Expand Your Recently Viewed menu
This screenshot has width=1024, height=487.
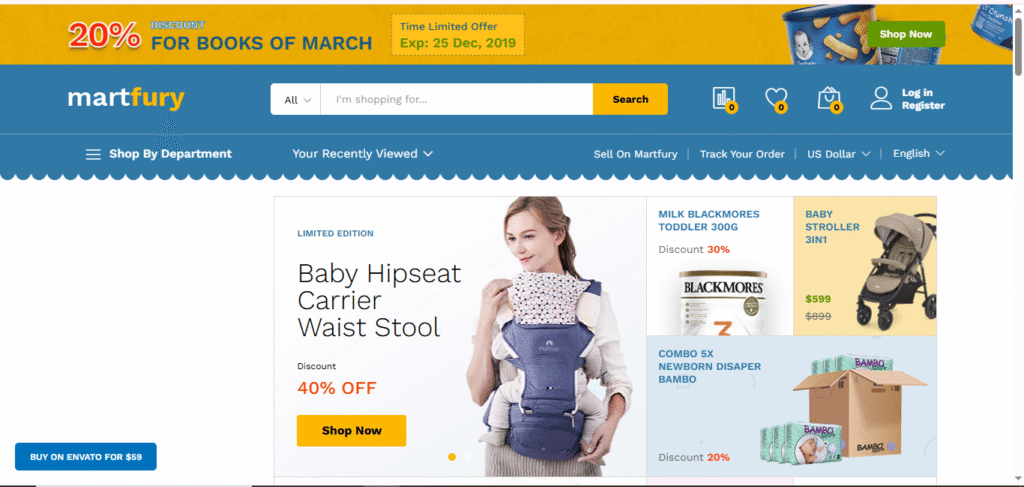coord(362,154)
